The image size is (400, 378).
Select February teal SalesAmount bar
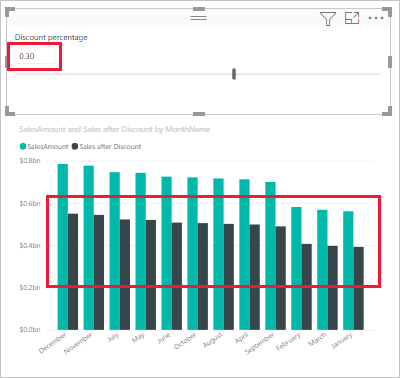(x=297, y=268)
